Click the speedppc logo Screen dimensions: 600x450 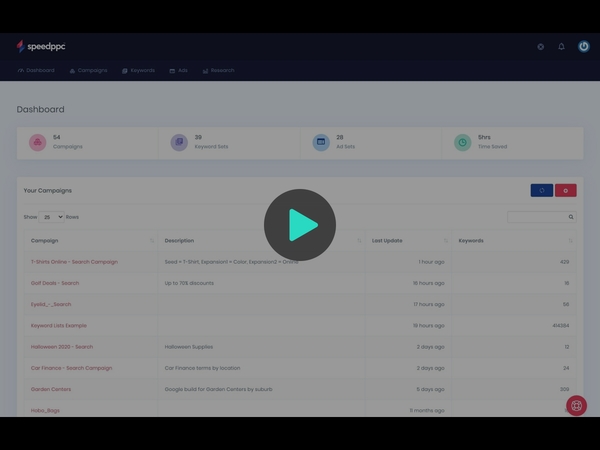(x=41, y=46)
